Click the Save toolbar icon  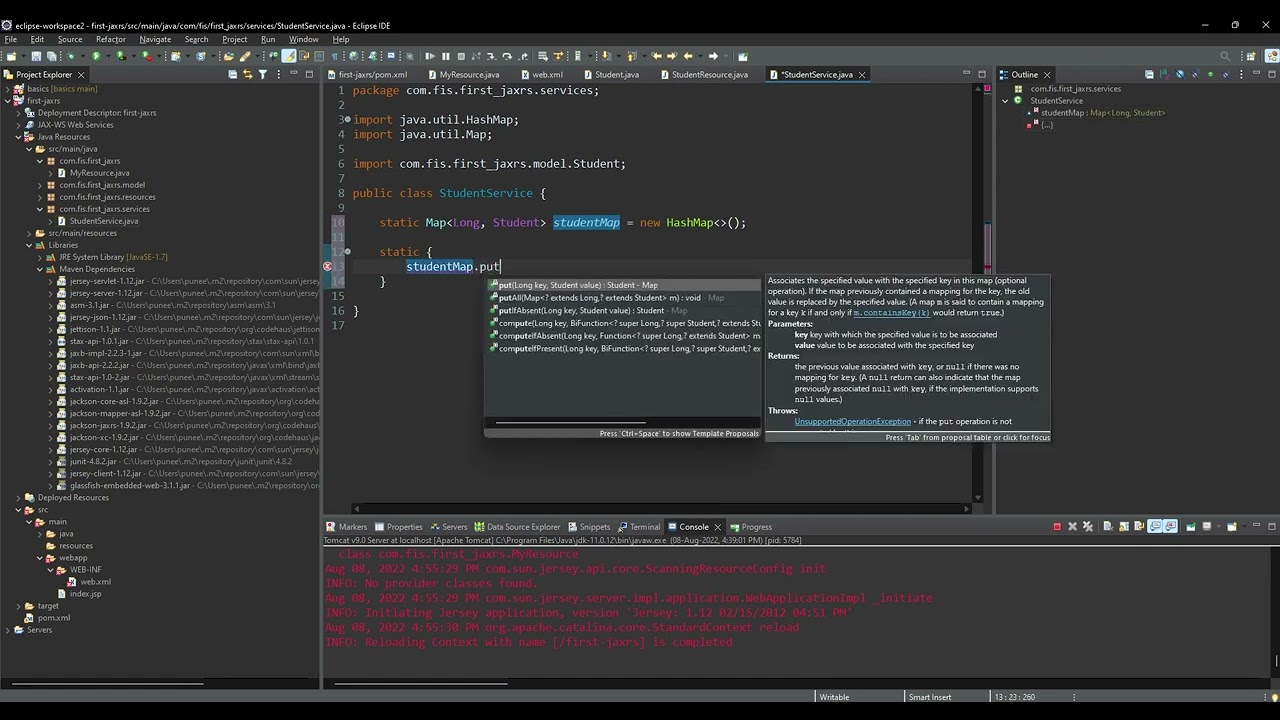(x=36, y=56)
